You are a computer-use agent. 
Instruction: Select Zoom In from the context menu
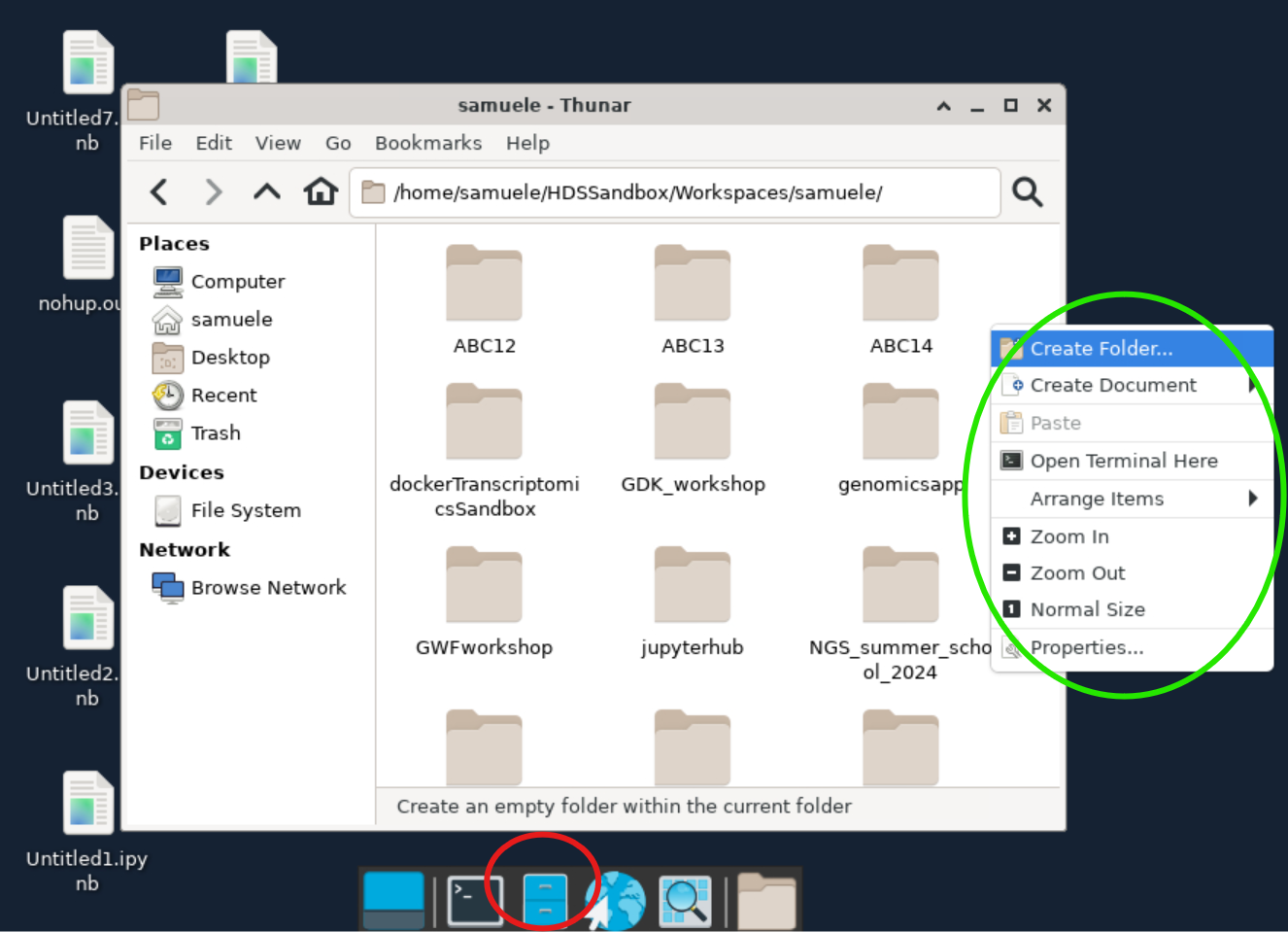[x=1068, y=536]
